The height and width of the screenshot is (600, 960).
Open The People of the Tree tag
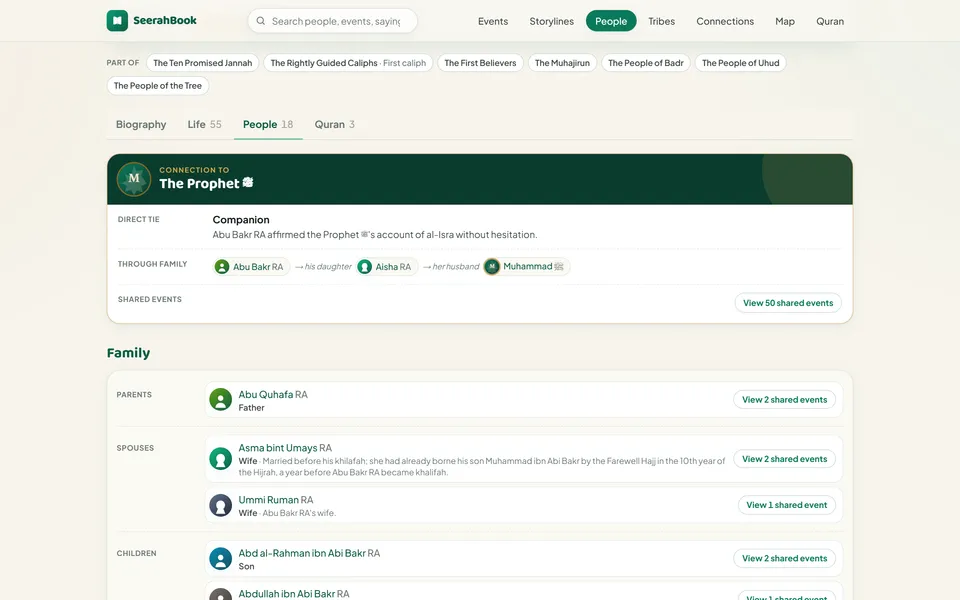click(158, 86)
